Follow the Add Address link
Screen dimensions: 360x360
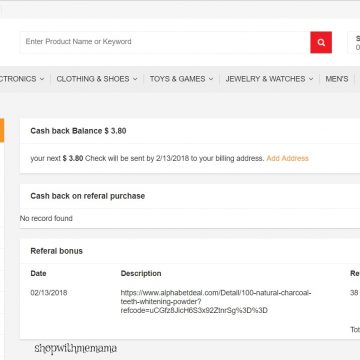coord(287,158)
